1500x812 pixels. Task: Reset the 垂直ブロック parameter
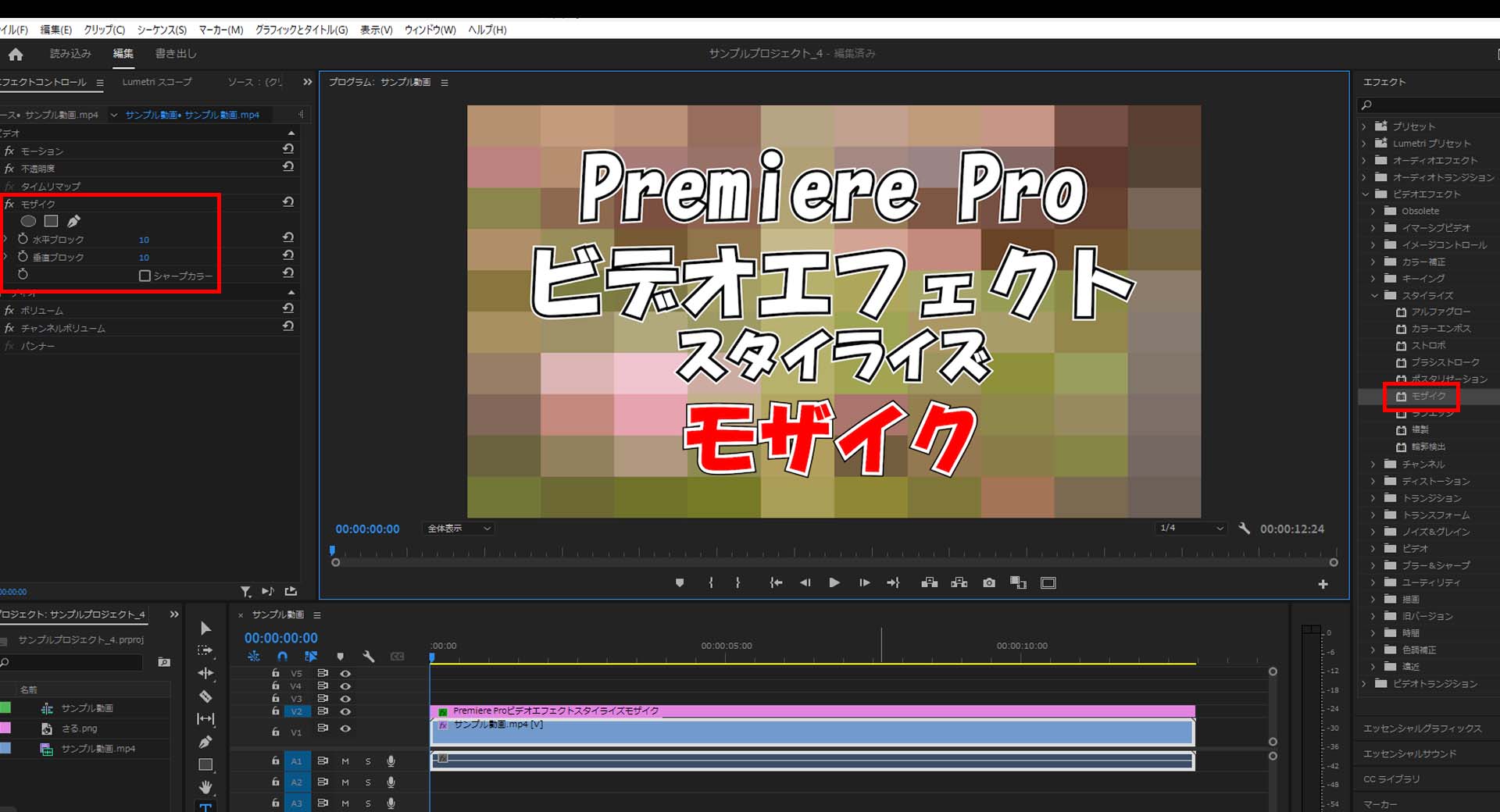(x=288, y=255)
